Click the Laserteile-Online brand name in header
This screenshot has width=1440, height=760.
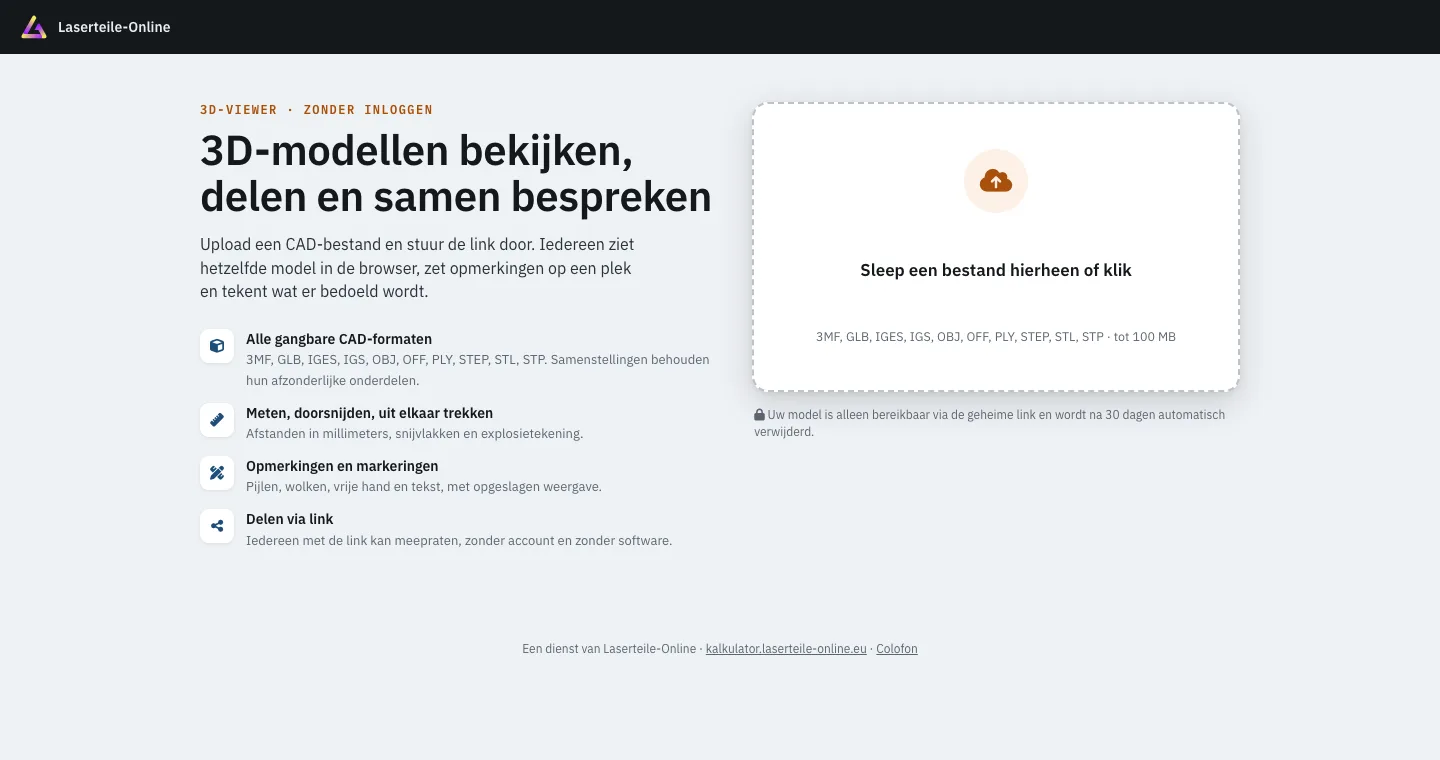[x=114, y=27]
